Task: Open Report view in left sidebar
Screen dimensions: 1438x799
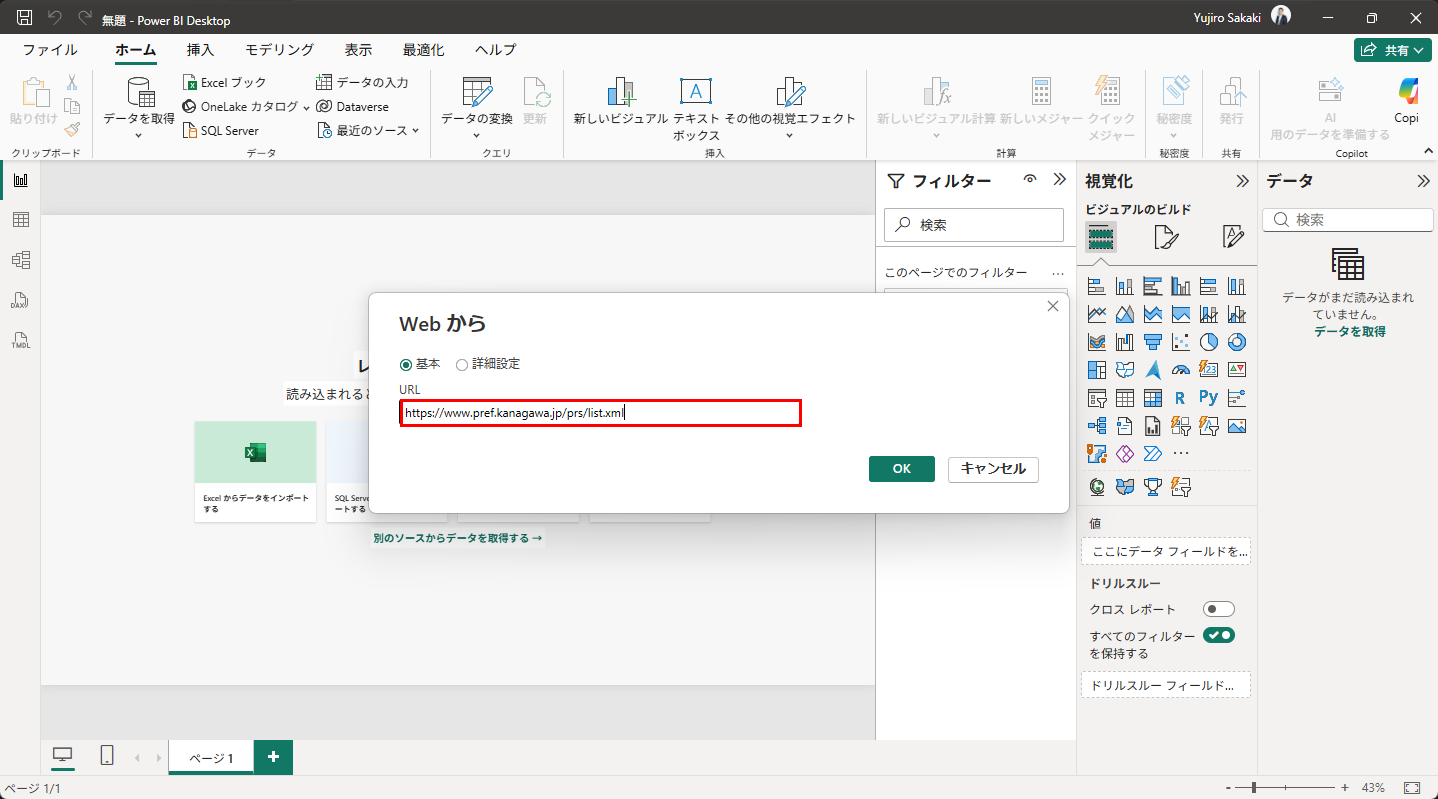Action: point(20,180)
